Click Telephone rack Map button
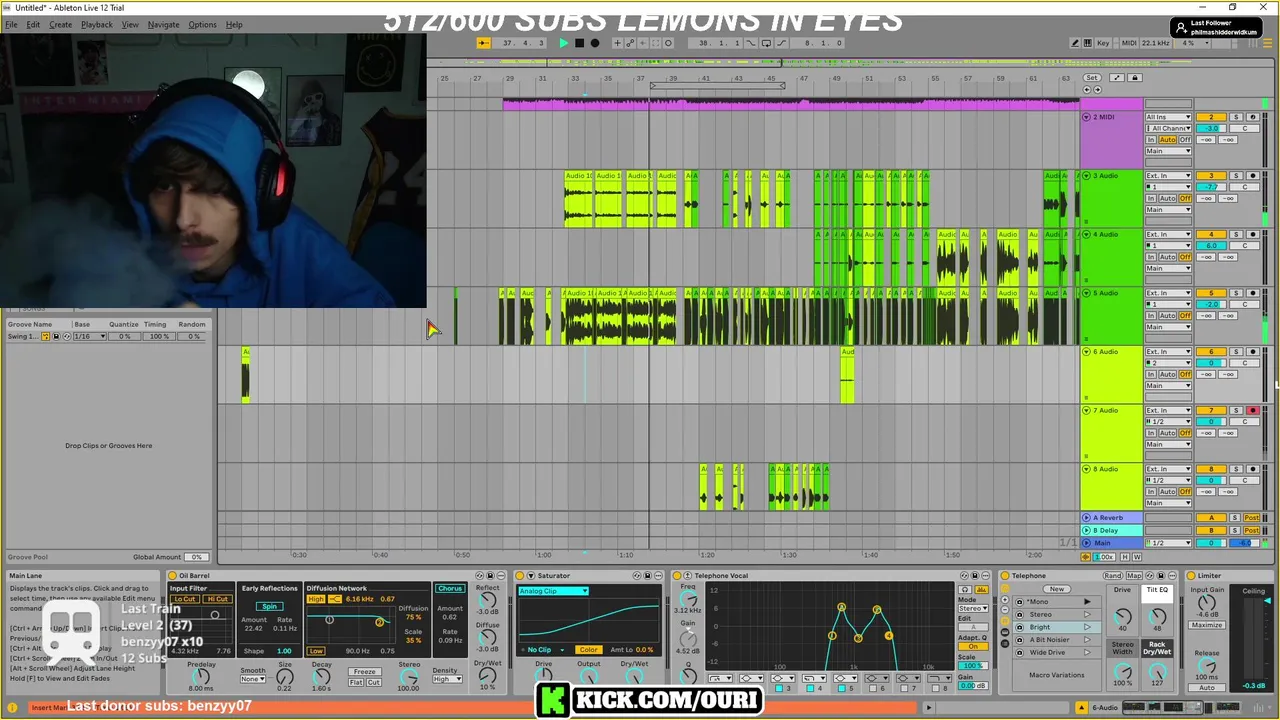The width and height of the screenshot is (1280, 720). [1133, 576]
